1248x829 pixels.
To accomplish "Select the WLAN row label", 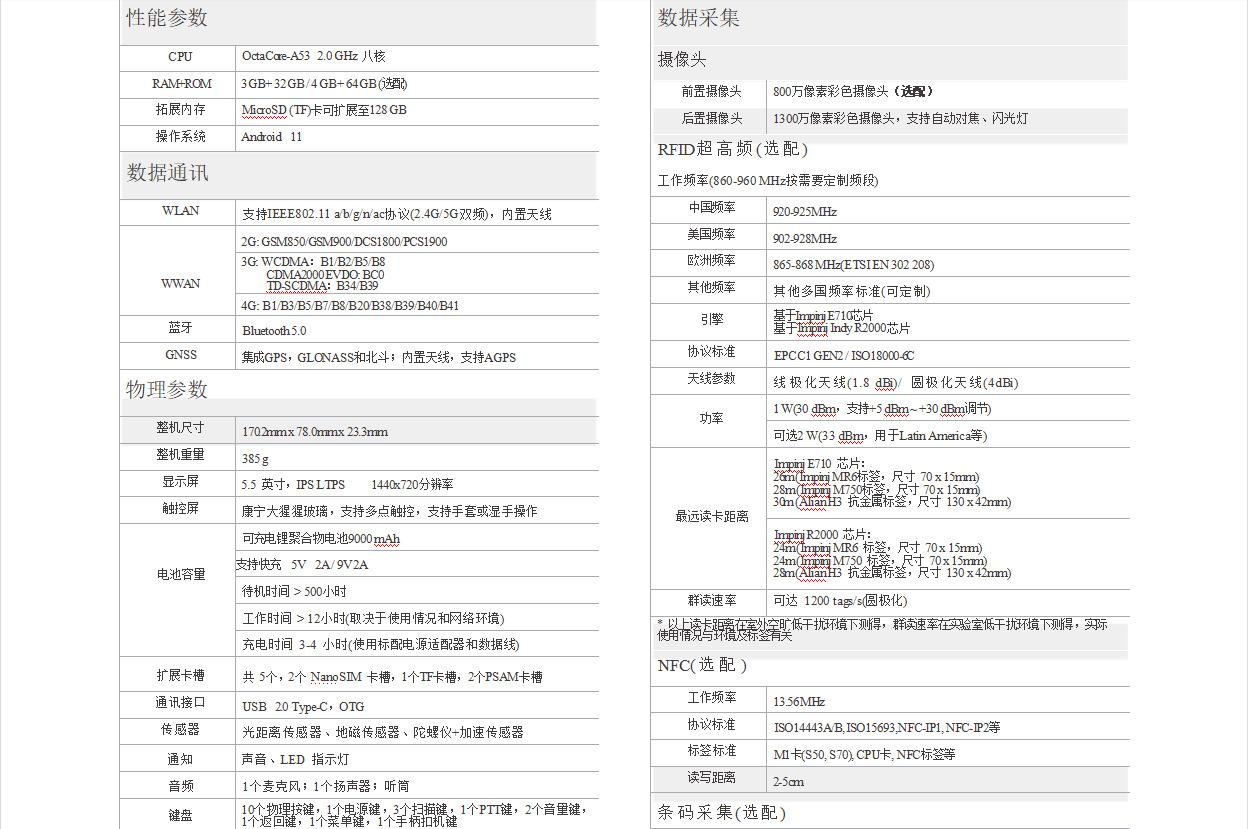I will tap(180, 211).
